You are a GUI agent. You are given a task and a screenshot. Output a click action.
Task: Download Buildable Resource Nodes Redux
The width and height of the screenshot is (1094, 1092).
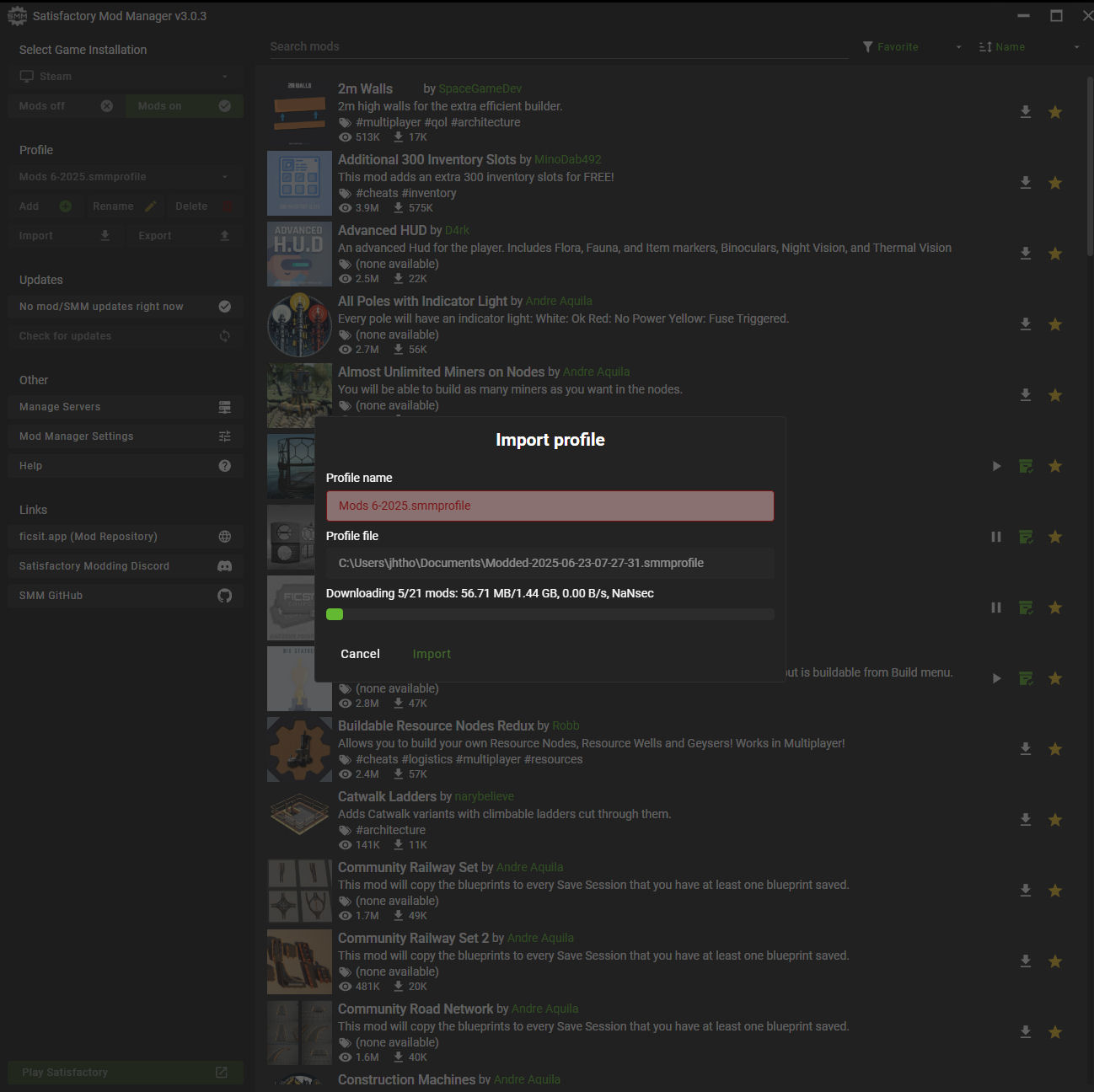point(1026,749)
